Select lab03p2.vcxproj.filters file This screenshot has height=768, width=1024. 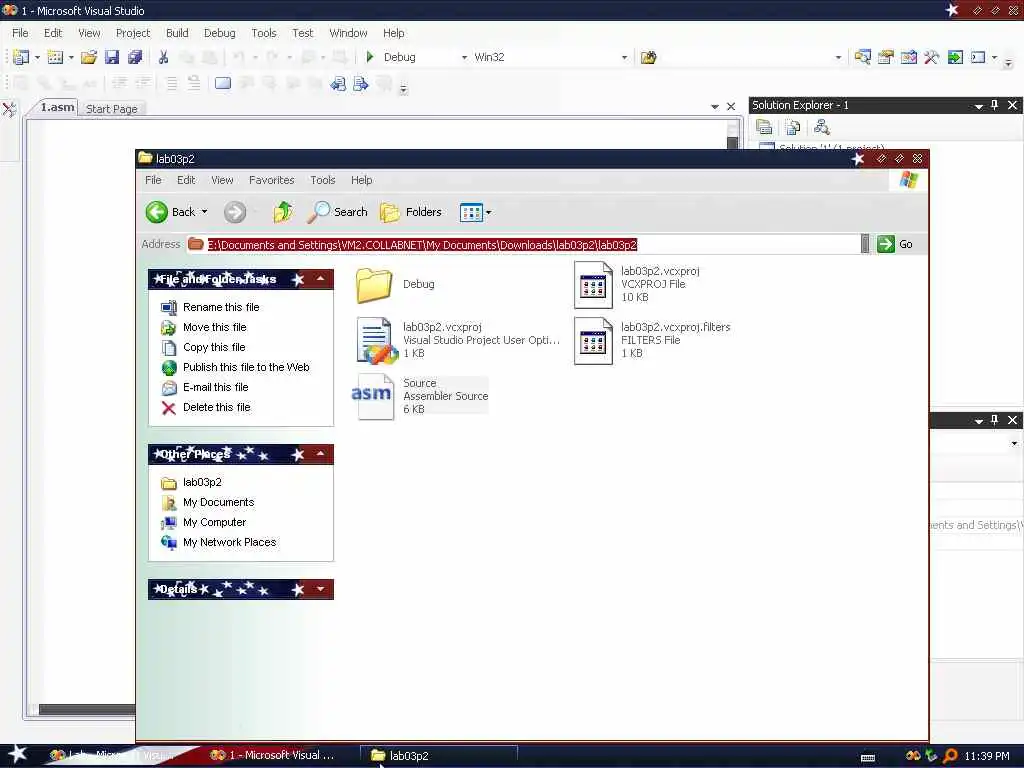(x=652, y=340)
